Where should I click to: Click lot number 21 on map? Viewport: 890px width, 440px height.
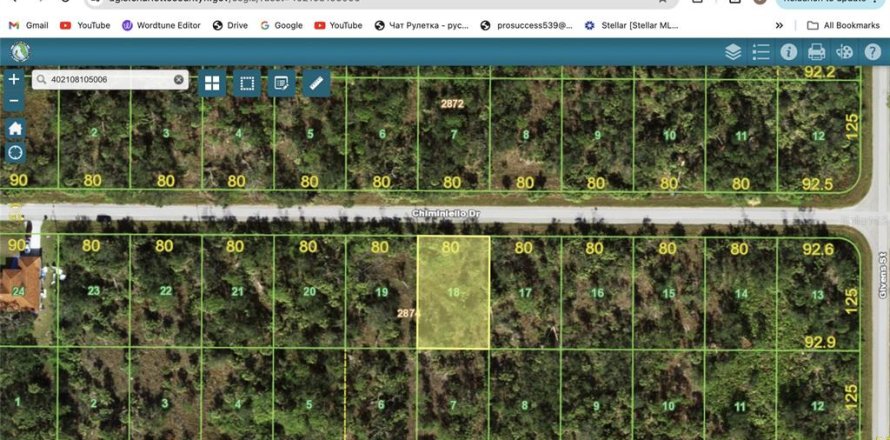click(x=237, y=291)
